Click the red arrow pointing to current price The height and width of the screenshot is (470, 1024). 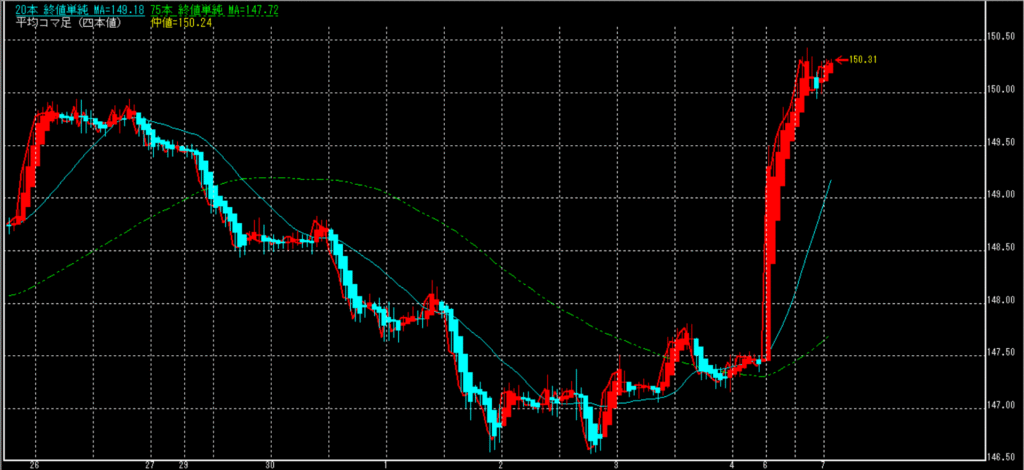(840, 60)
